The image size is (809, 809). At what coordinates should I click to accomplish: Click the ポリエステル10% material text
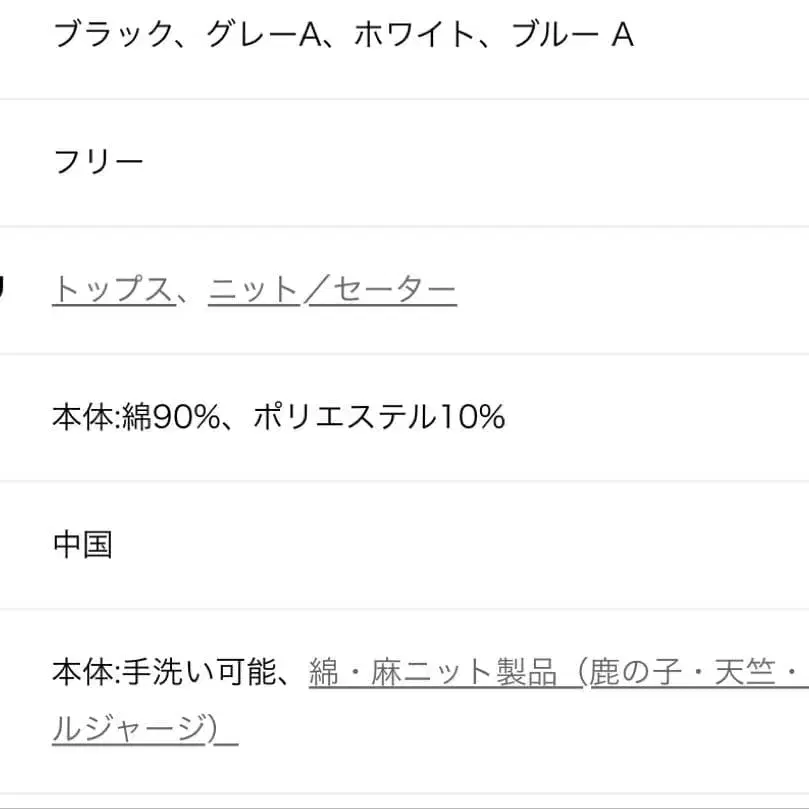pyautogui.click(x=378, y=417)
